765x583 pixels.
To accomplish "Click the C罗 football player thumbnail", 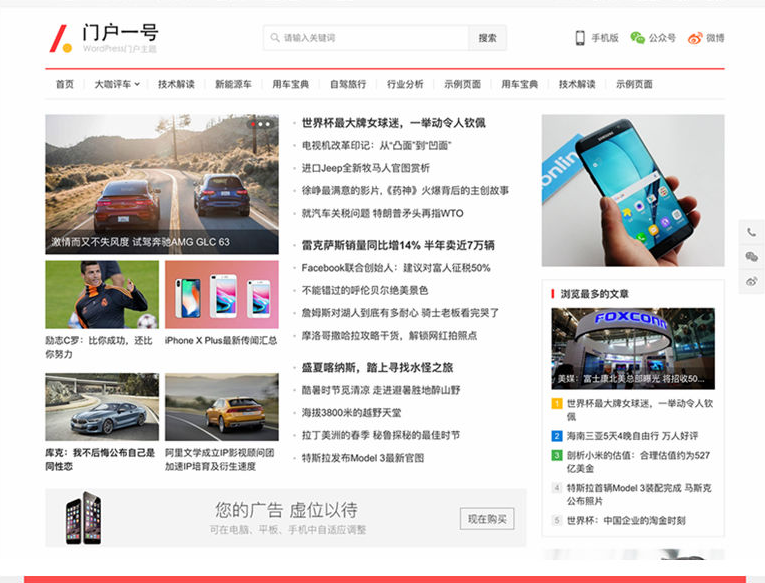I will click(x=102, y=295).
